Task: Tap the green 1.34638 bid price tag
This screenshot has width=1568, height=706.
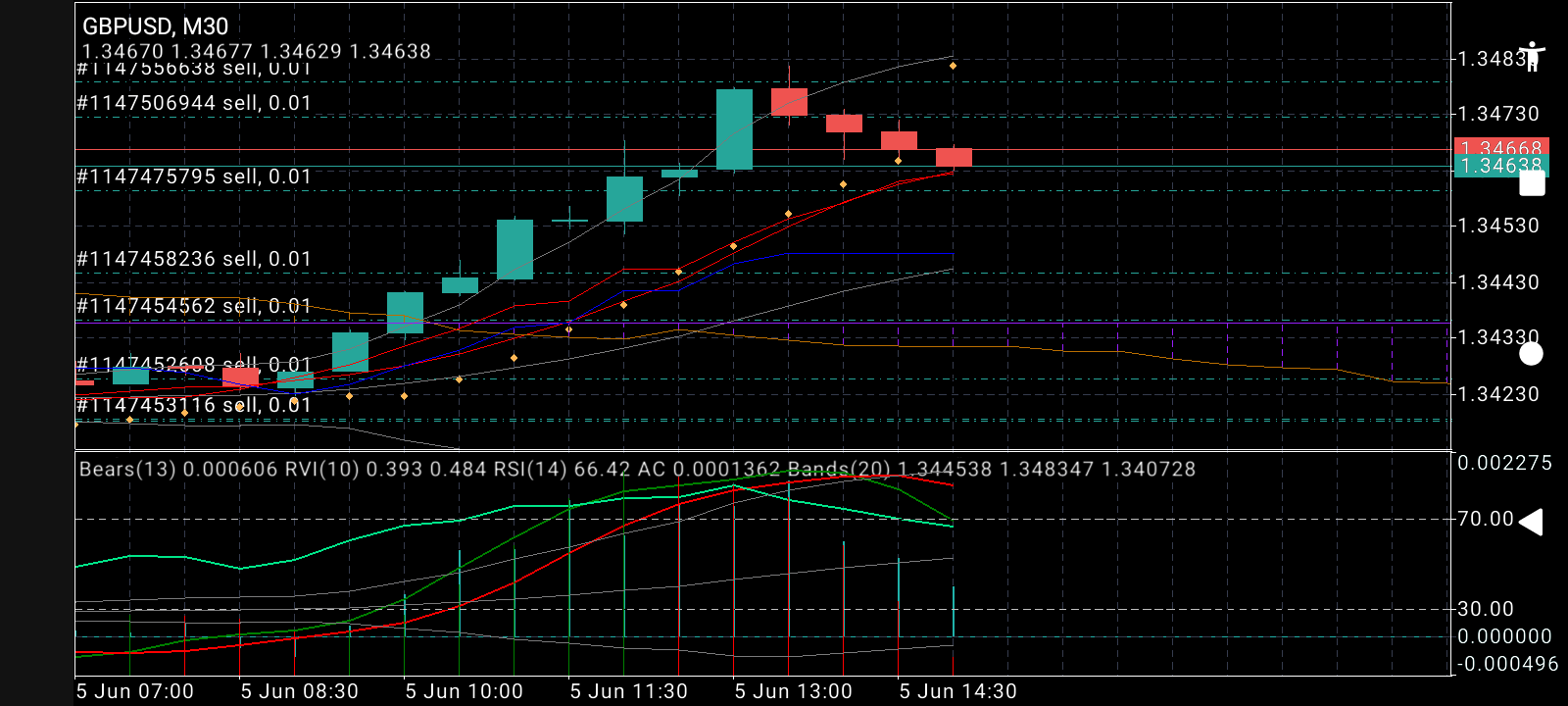Action: [x=1500, y=167]
